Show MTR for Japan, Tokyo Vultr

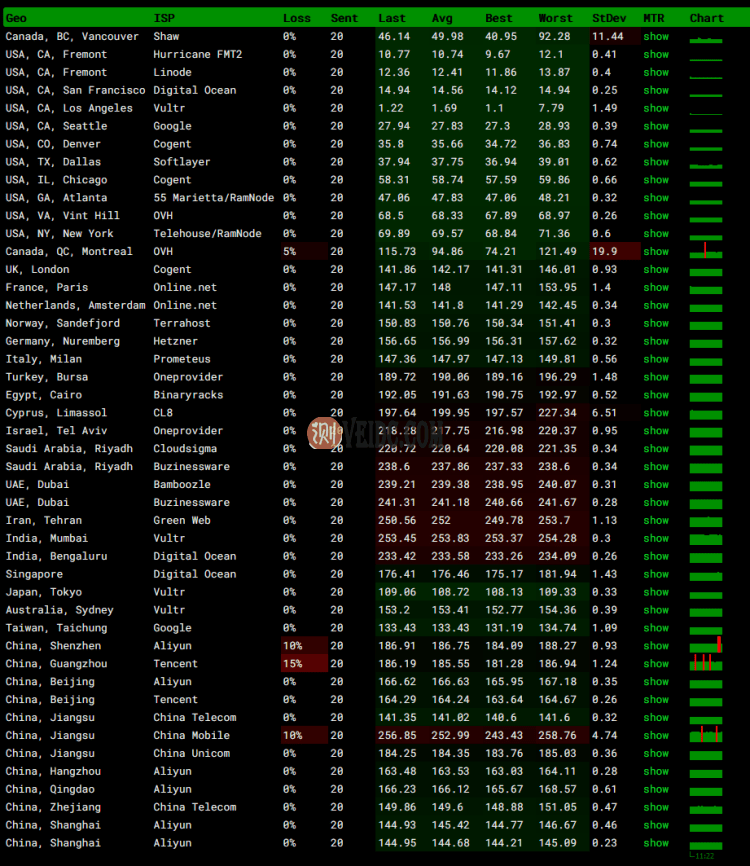[656, 592]
